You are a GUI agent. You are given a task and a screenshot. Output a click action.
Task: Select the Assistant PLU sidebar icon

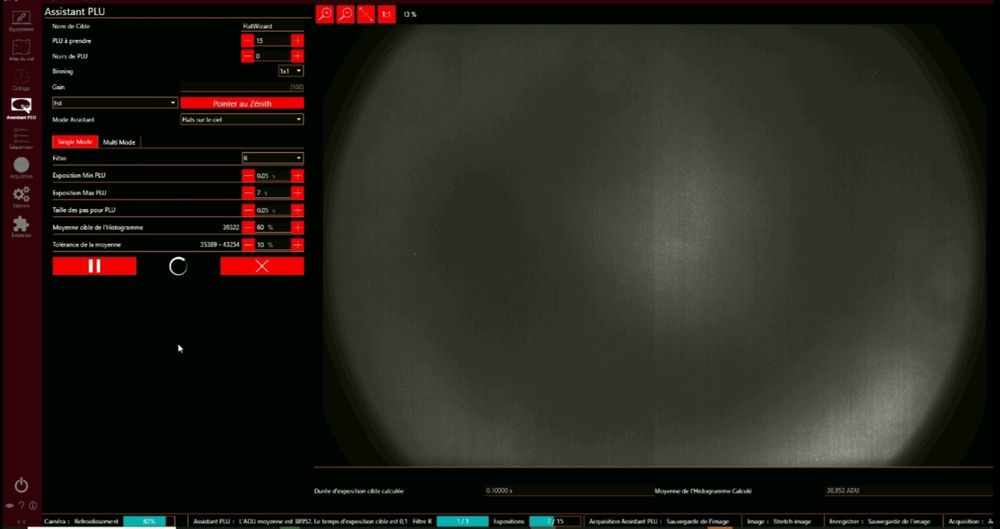coord(21,108)
